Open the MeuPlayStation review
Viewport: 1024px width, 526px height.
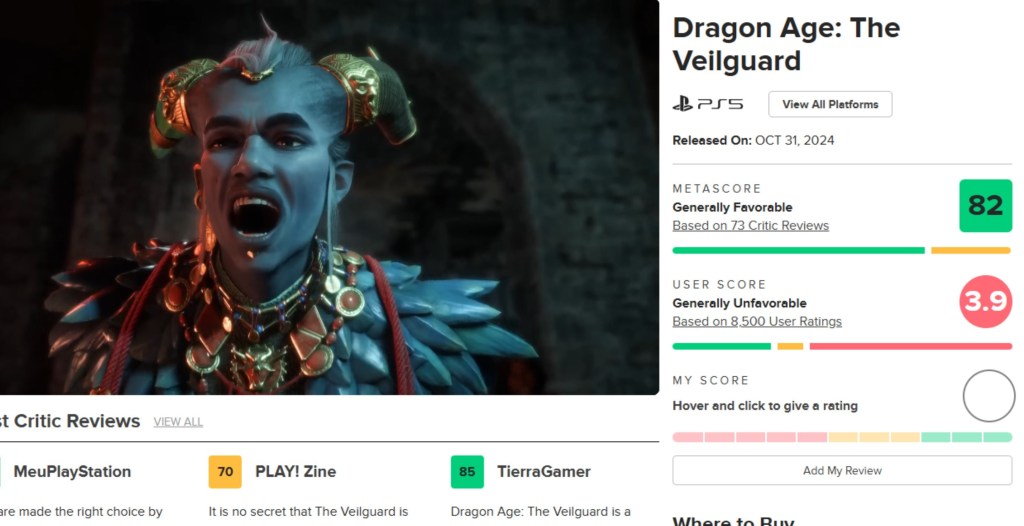(x=72, y=472)
